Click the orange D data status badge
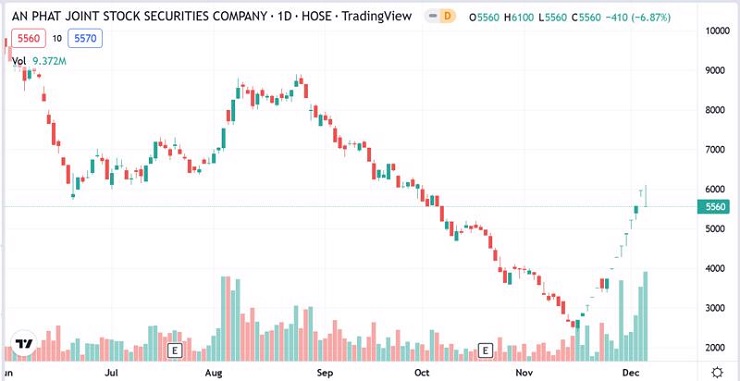The width and height of the screenshot is (740, 381). tap(447, 17)
